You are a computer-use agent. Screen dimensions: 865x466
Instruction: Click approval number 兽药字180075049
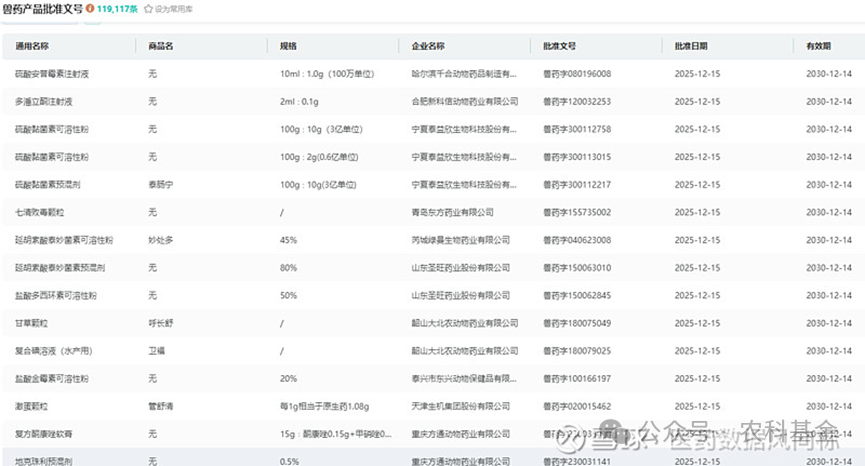click(577, 323)
